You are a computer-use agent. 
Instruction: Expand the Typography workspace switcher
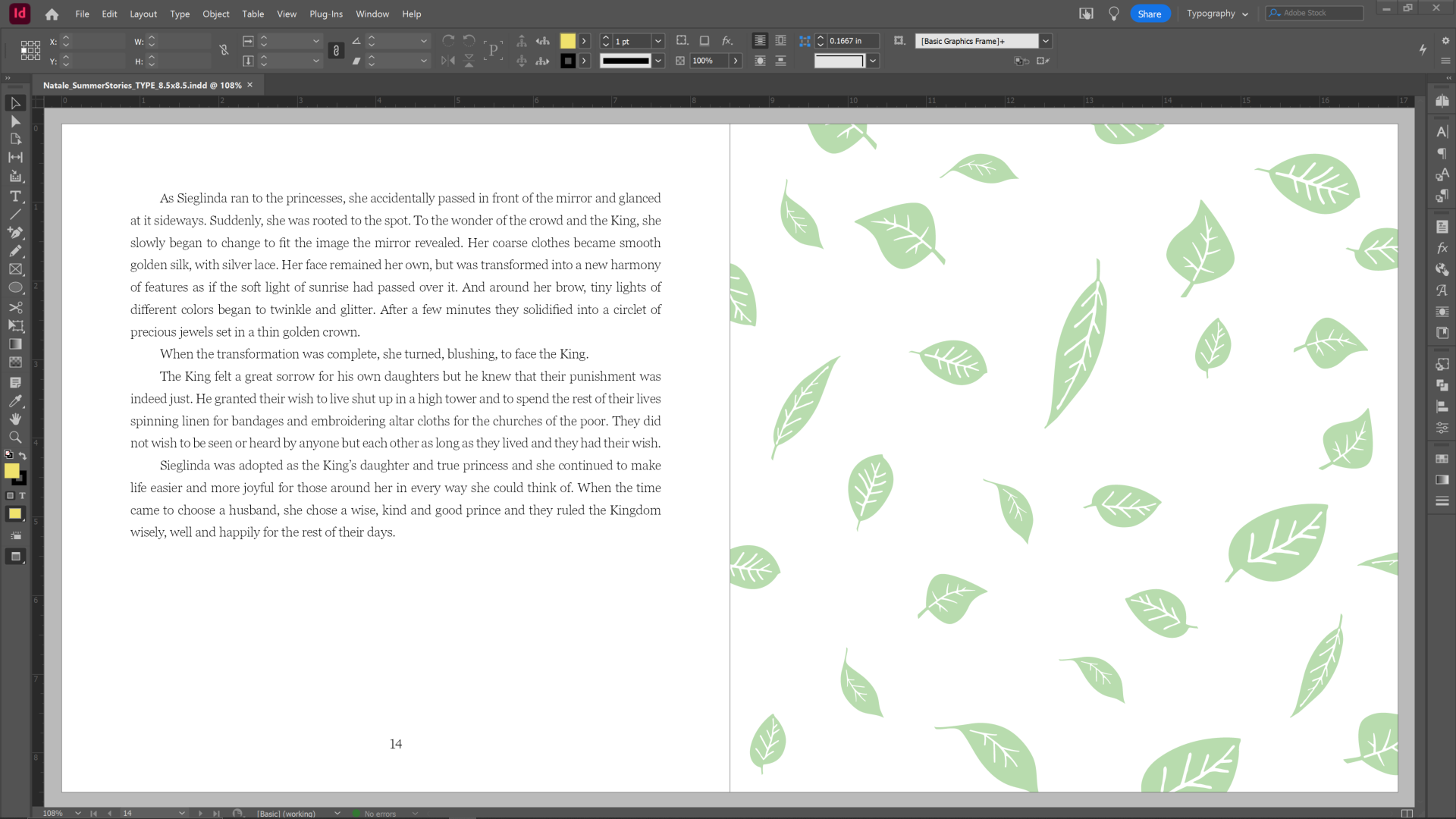click(x=1217, y=14)
